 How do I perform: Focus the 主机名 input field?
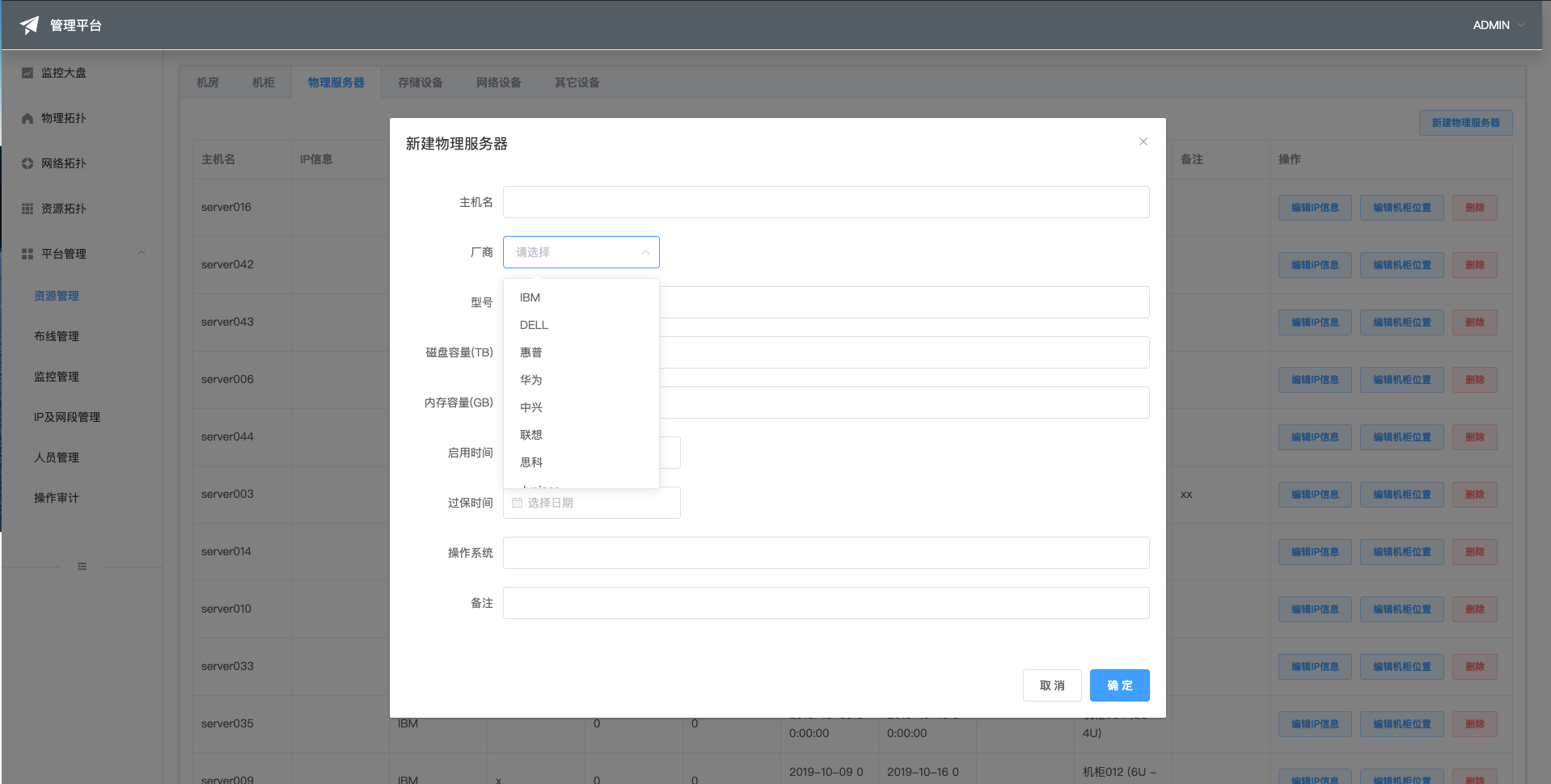[x=826, y=202]
